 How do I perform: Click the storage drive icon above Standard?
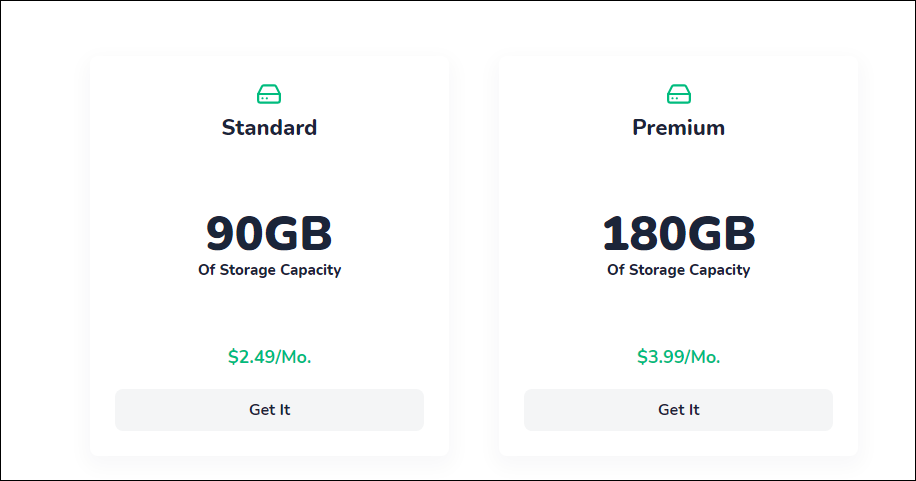pyautogui.click(x=269, y=95)
